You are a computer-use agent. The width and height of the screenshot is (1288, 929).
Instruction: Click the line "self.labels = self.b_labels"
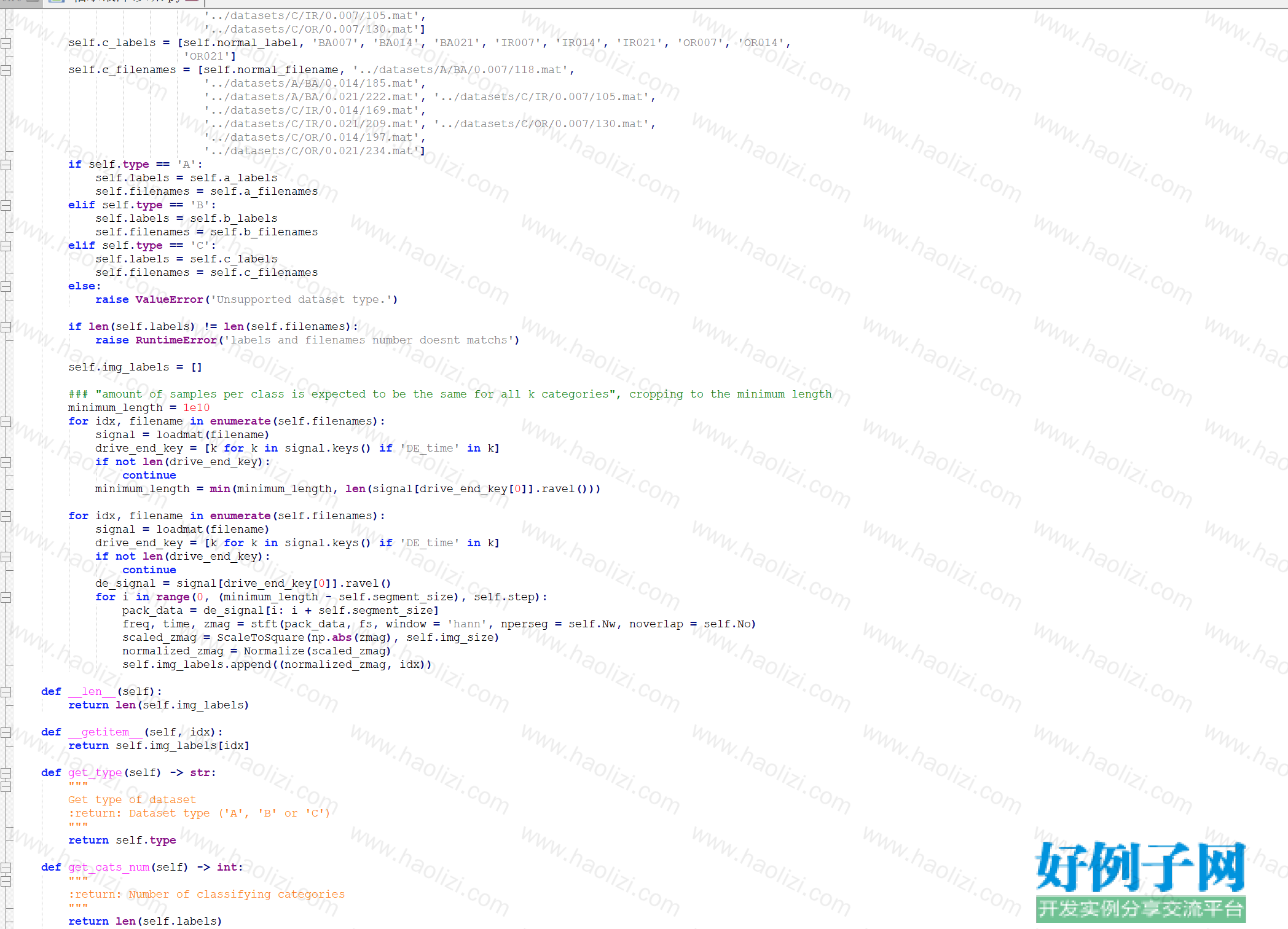186,219
